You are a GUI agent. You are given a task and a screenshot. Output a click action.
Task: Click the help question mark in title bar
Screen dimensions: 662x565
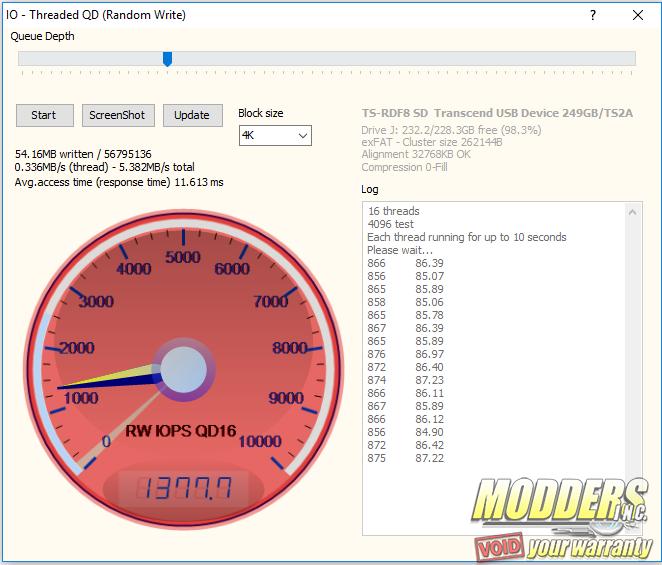pos(593,15)
